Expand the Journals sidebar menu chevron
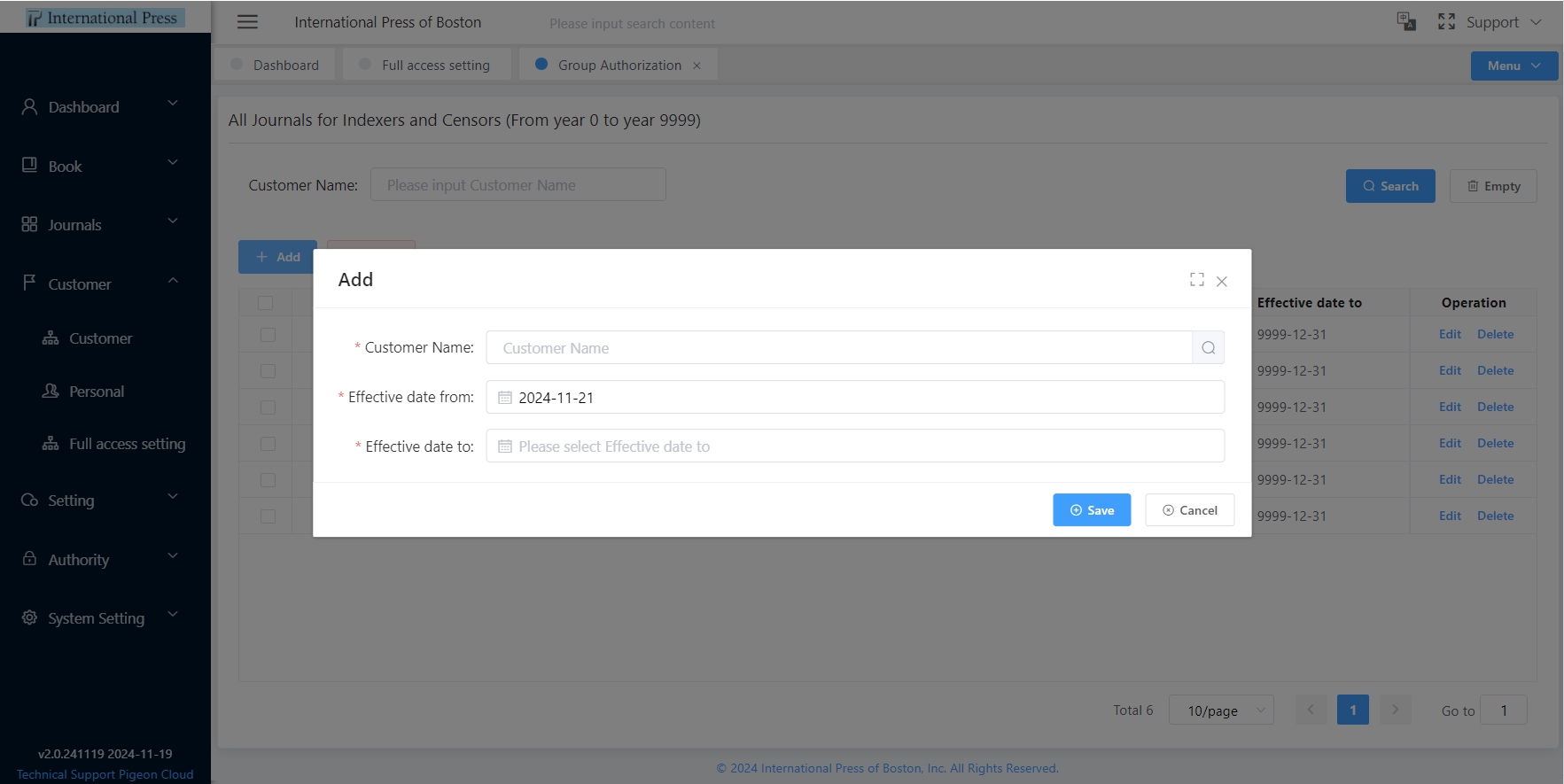Image resolution: width=1564 pixels, height=784 pixels. tap(173, 221)
